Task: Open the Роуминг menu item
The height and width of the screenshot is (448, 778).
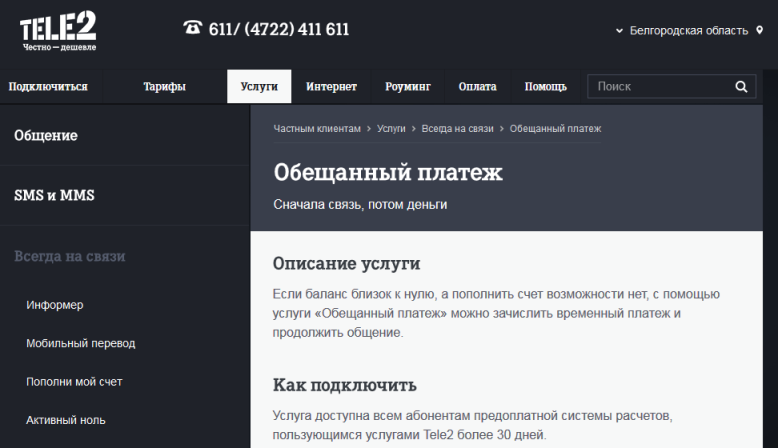Action: (408, 87)
